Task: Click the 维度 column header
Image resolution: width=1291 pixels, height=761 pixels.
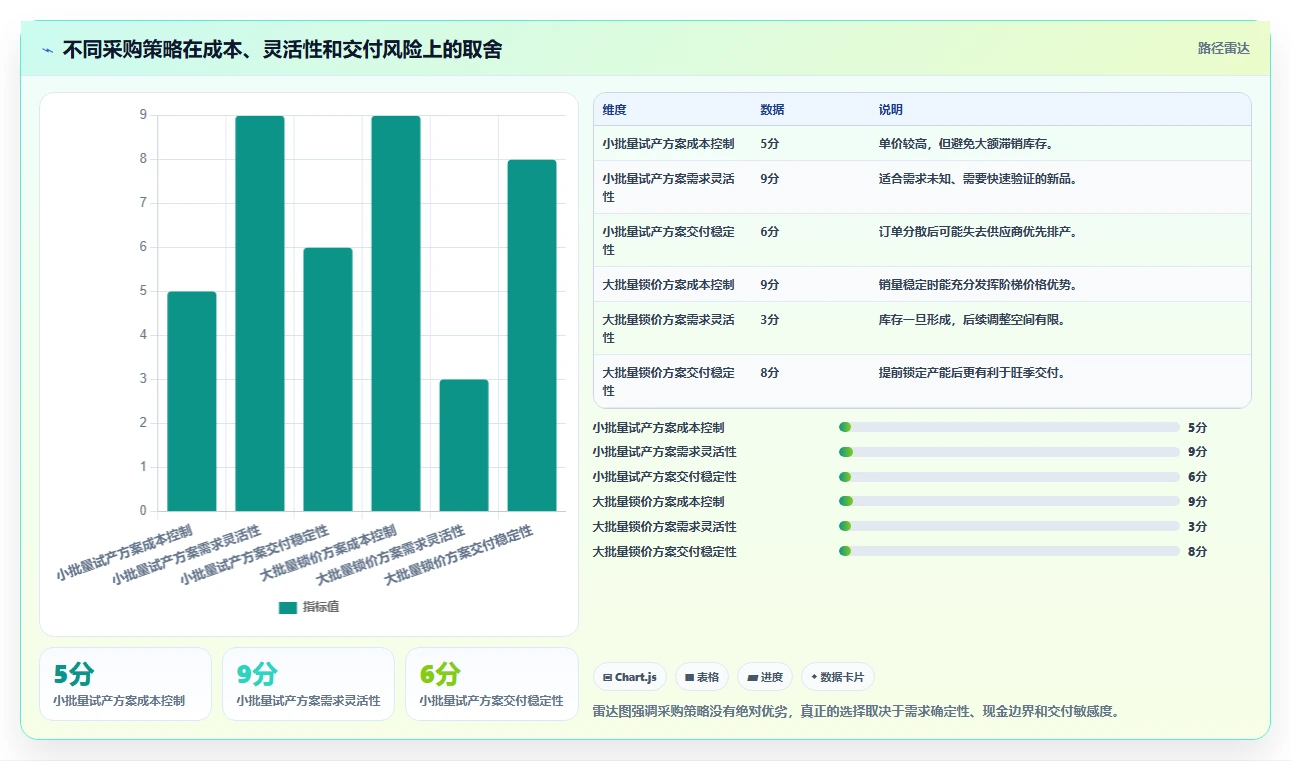Action: pos(614,110)
